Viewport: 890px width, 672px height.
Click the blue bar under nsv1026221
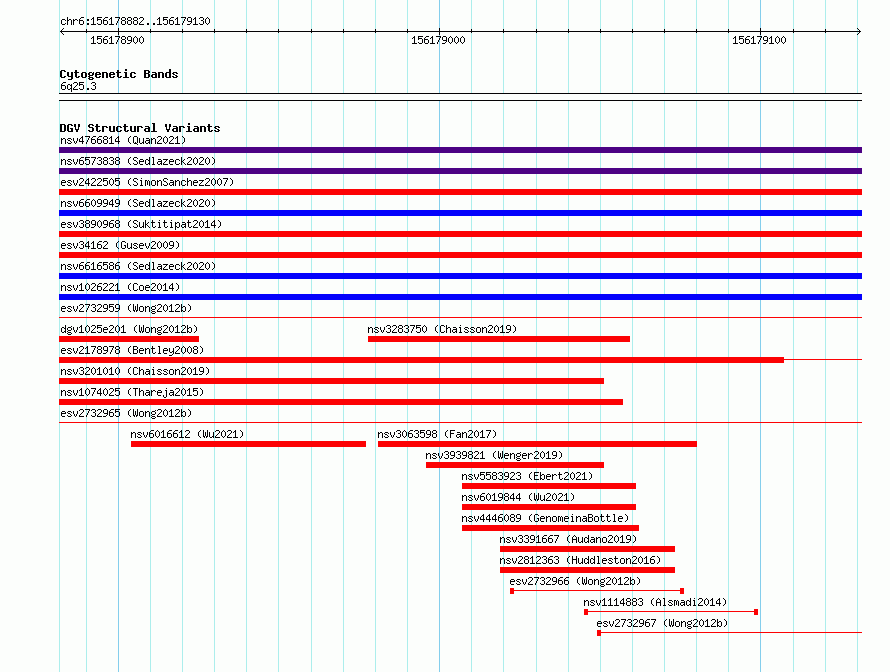(x=460, y=297)
